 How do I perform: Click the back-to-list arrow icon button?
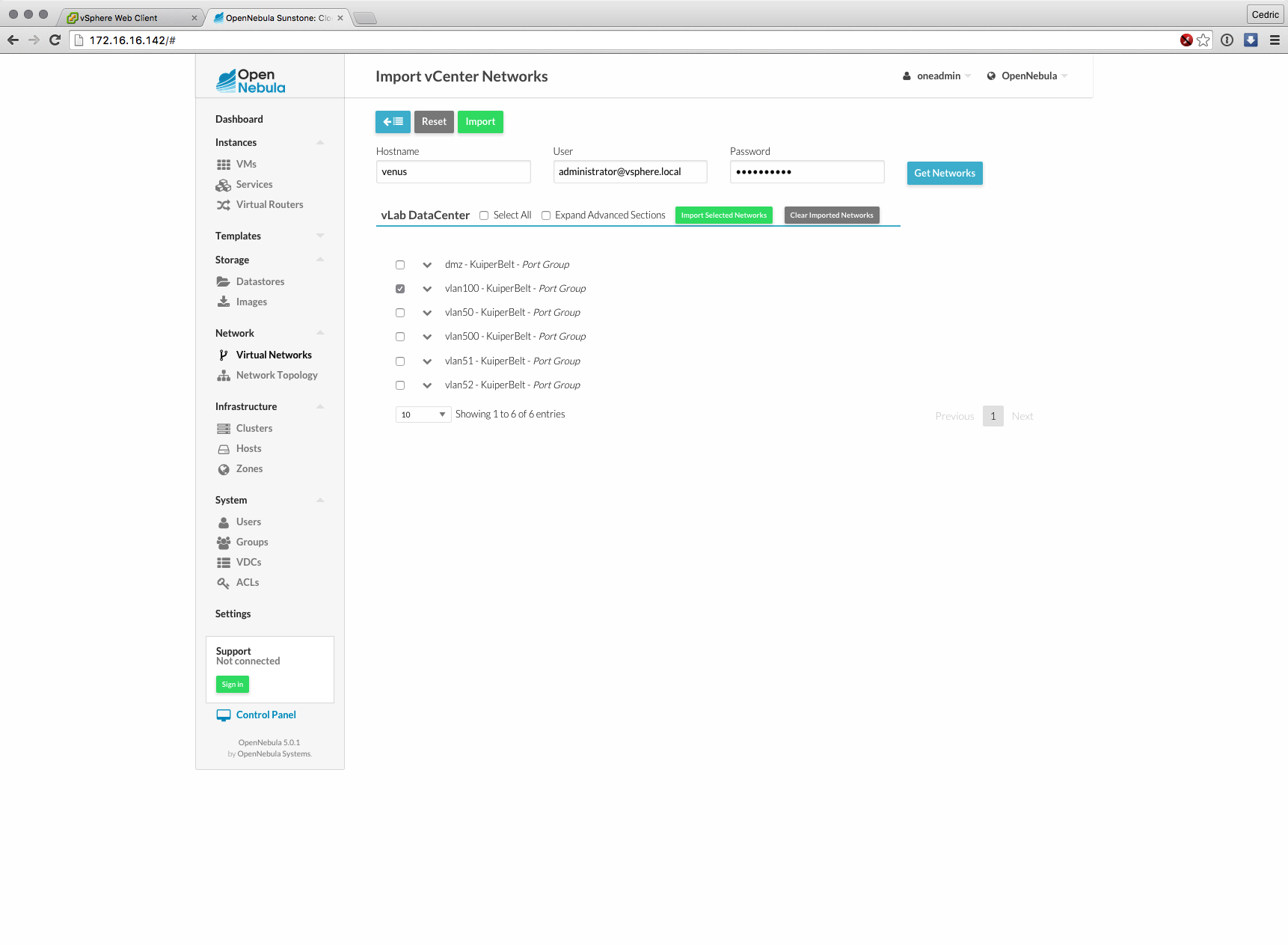point(393,122)
